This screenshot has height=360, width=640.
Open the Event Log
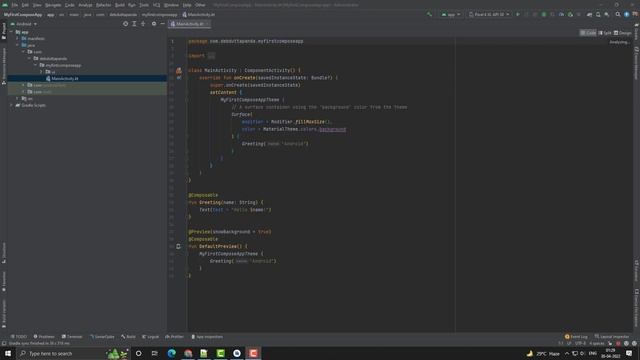[x=576, y=337]
